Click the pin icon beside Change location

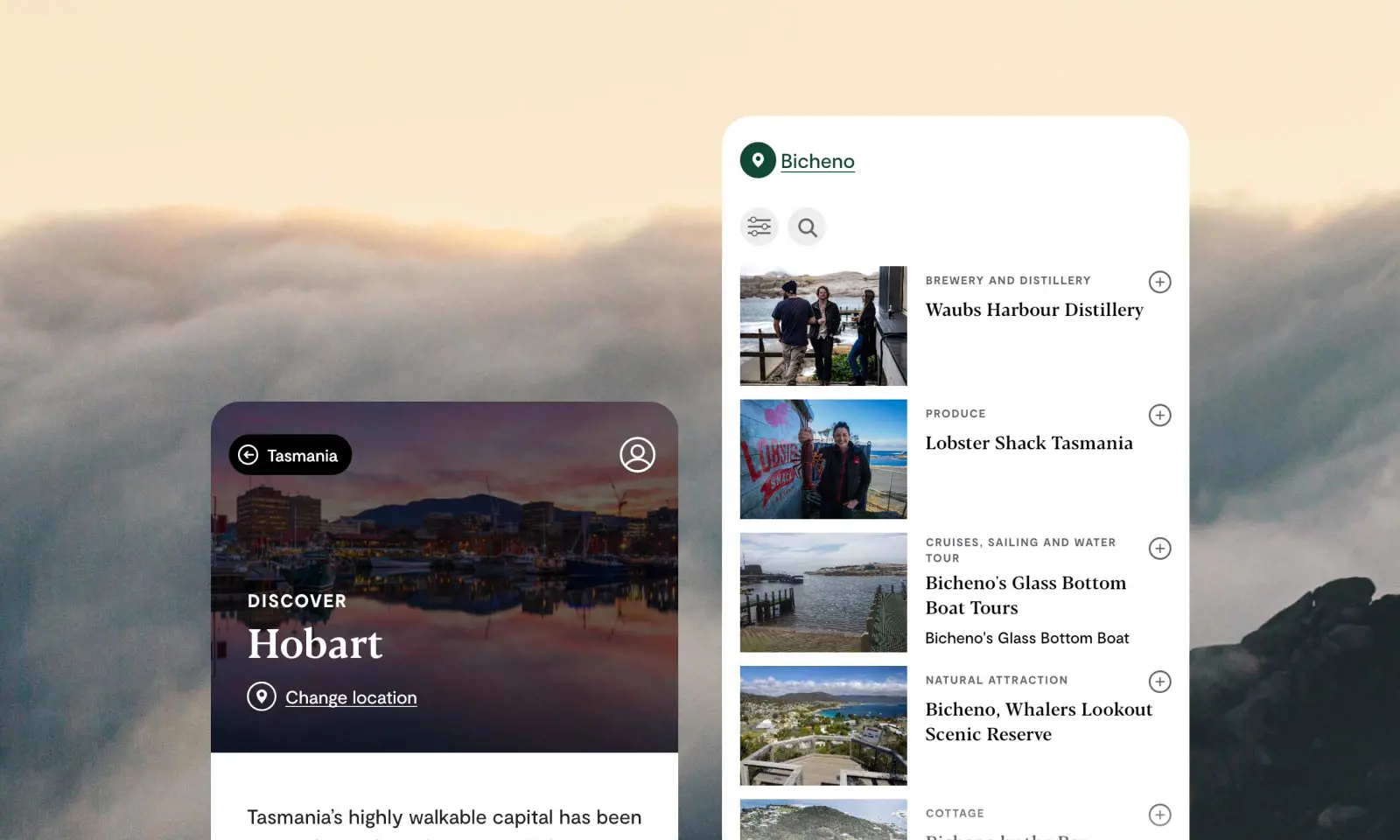coord(262,696)
